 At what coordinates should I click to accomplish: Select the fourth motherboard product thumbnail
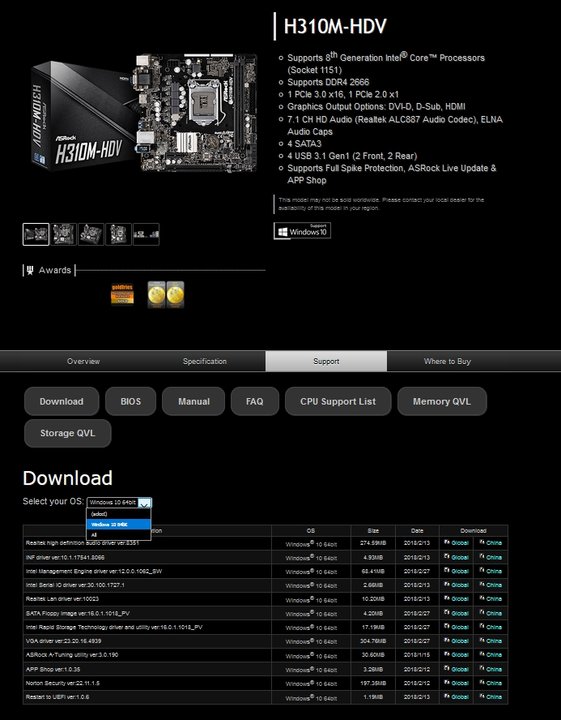118,234
